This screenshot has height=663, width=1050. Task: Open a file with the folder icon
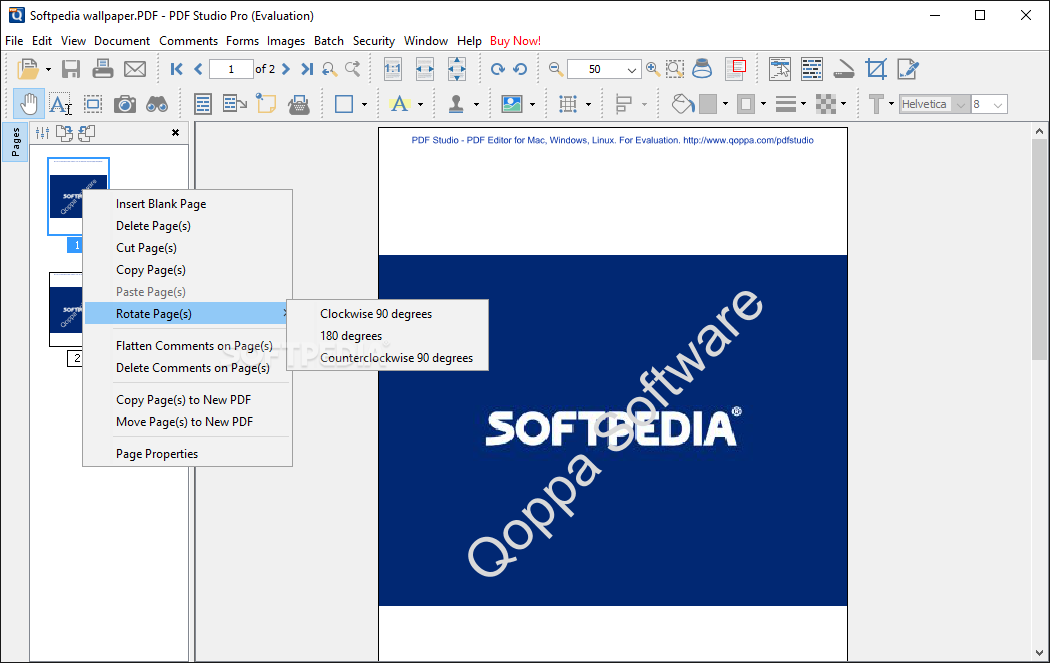[27, 69]
